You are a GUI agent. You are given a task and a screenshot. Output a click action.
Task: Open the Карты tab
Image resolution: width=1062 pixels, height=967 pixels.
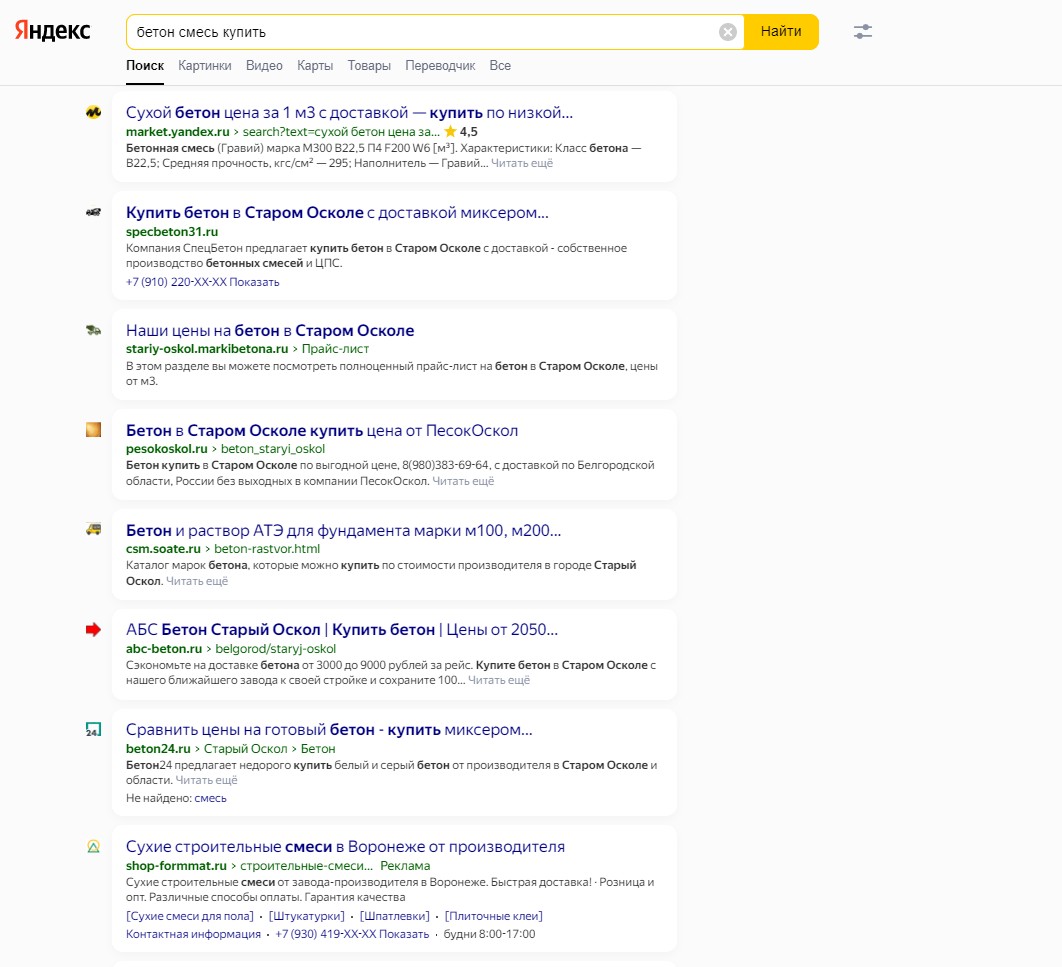315,66
